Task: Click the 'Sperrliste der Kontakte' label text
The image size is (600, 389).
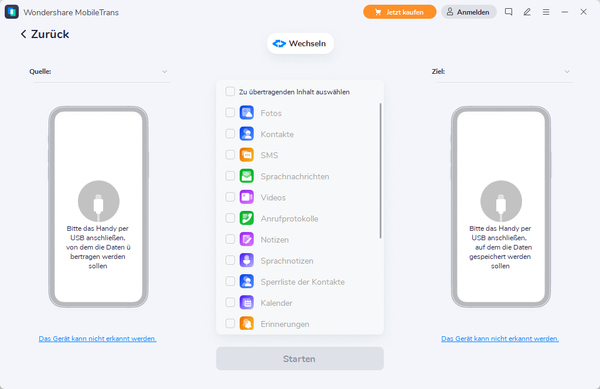Action: tap(302, 282)
